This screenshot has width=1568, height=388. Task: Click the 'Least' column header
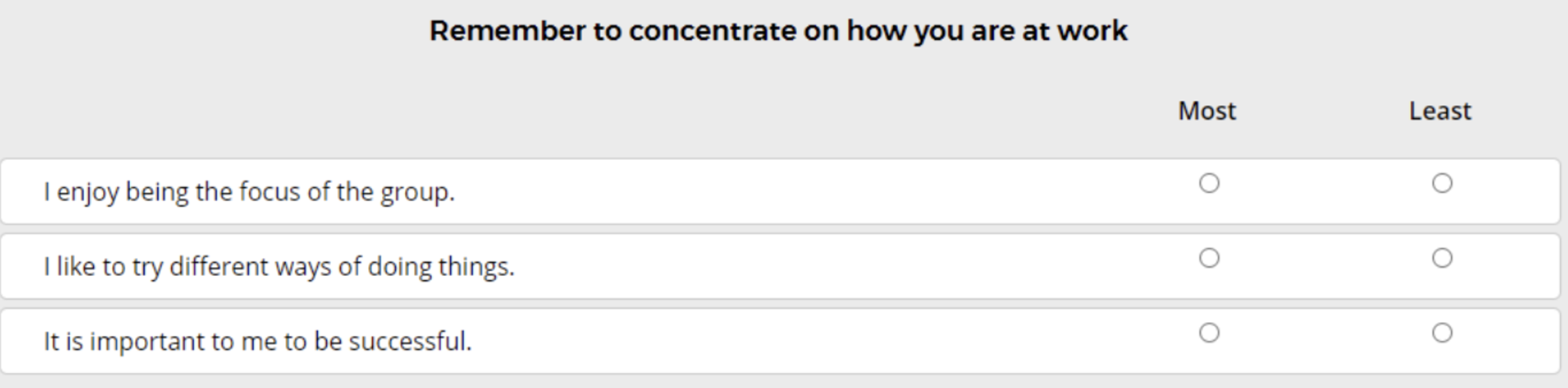click(1440, 111)
